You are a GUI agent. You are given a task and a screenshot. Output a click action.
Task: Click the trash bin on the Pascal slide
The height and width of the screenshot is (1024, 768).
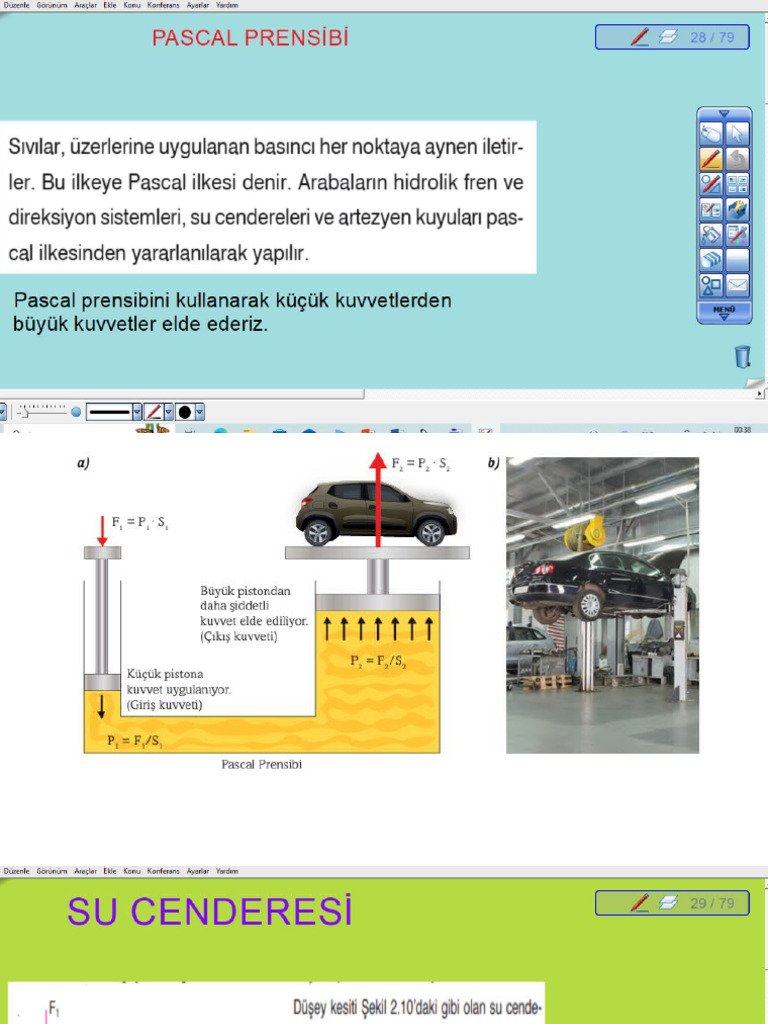[743, 357]
